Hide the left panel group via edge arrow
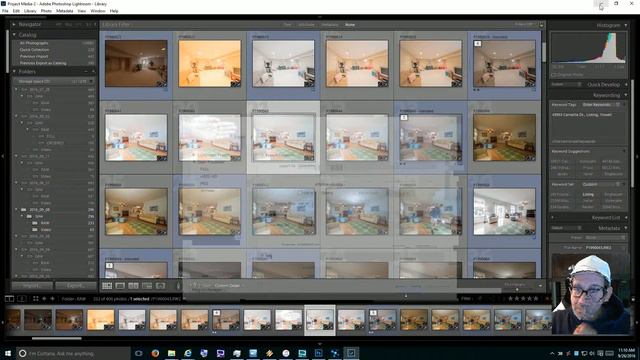640x360 pixels. (2, 156)
